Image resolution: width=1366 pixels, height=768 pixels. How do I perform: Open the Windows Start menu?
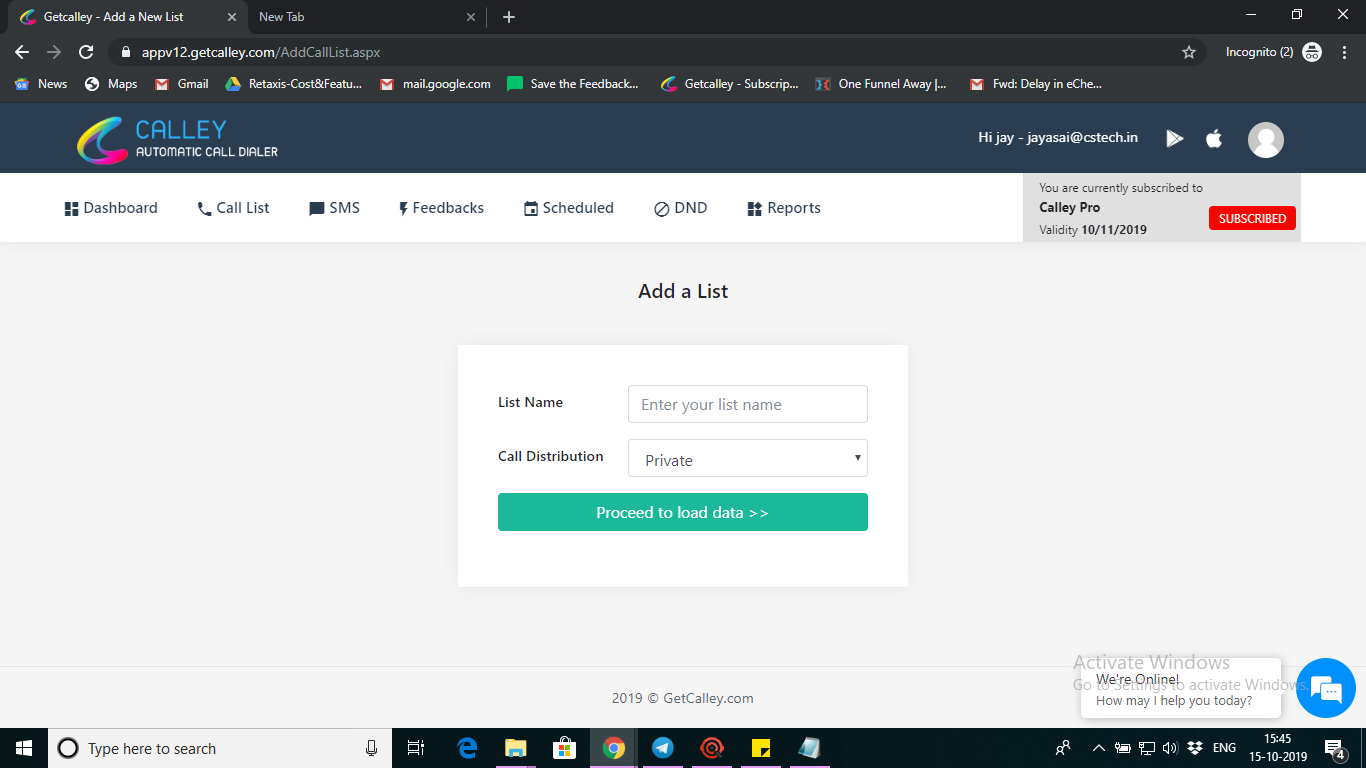pyautogui.click(x=24, y=748)
